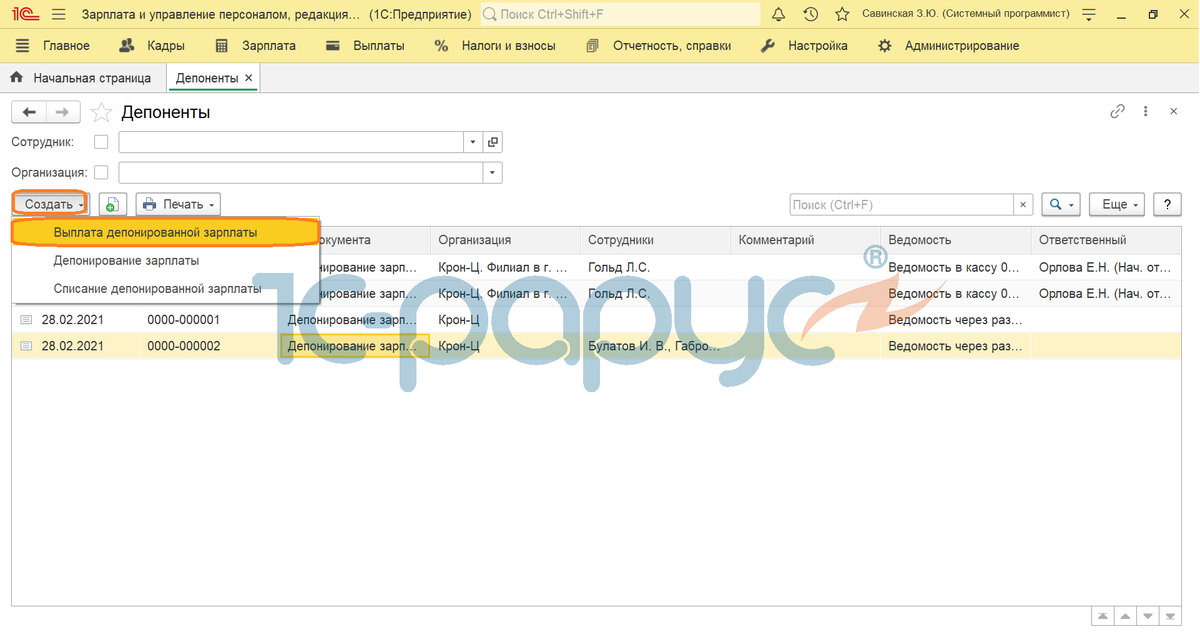
Task: Clear the list search field
Action: [1023, 204]
